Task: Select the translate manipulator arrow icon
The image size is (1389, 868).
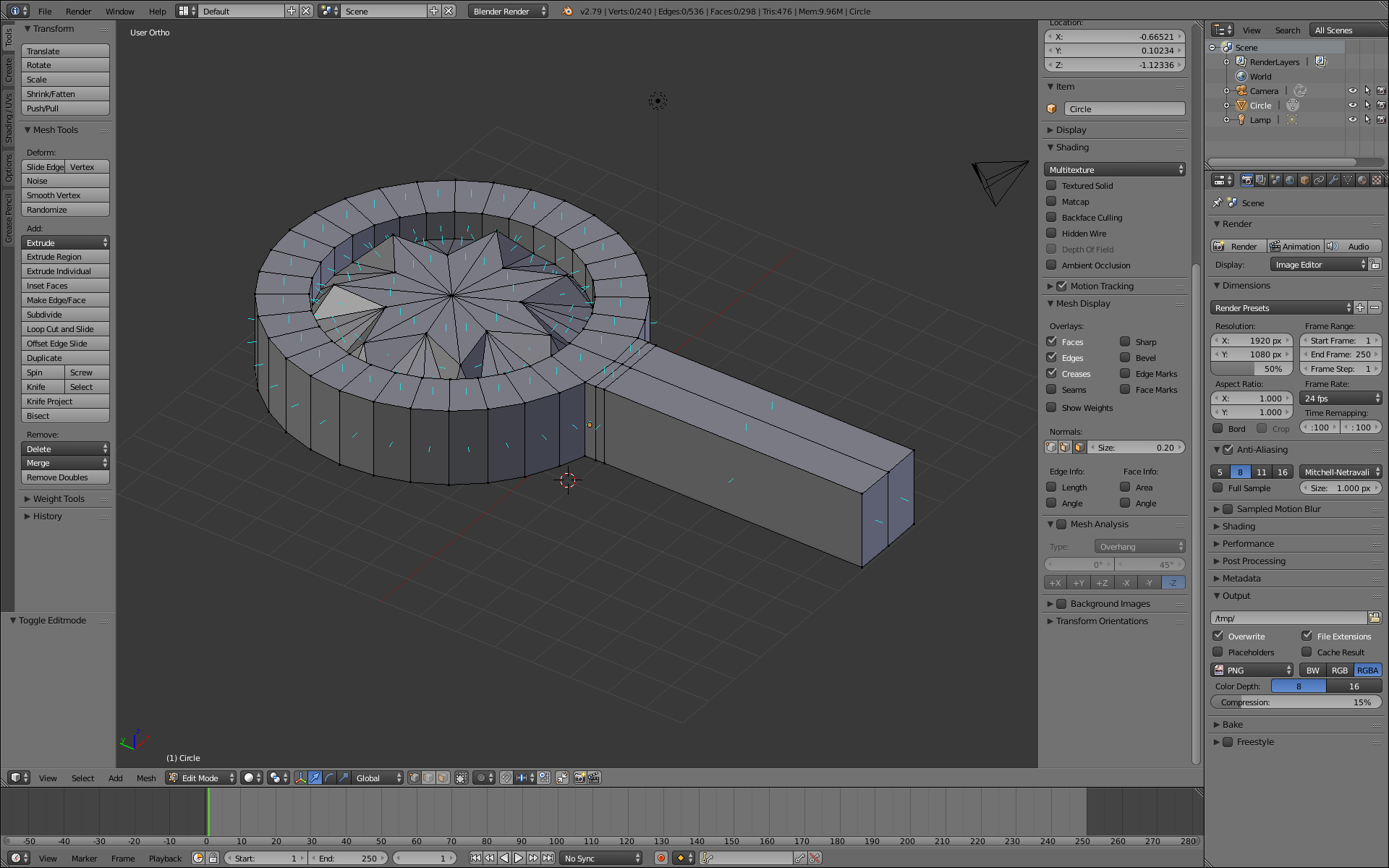Action: (x=315, y=778)
